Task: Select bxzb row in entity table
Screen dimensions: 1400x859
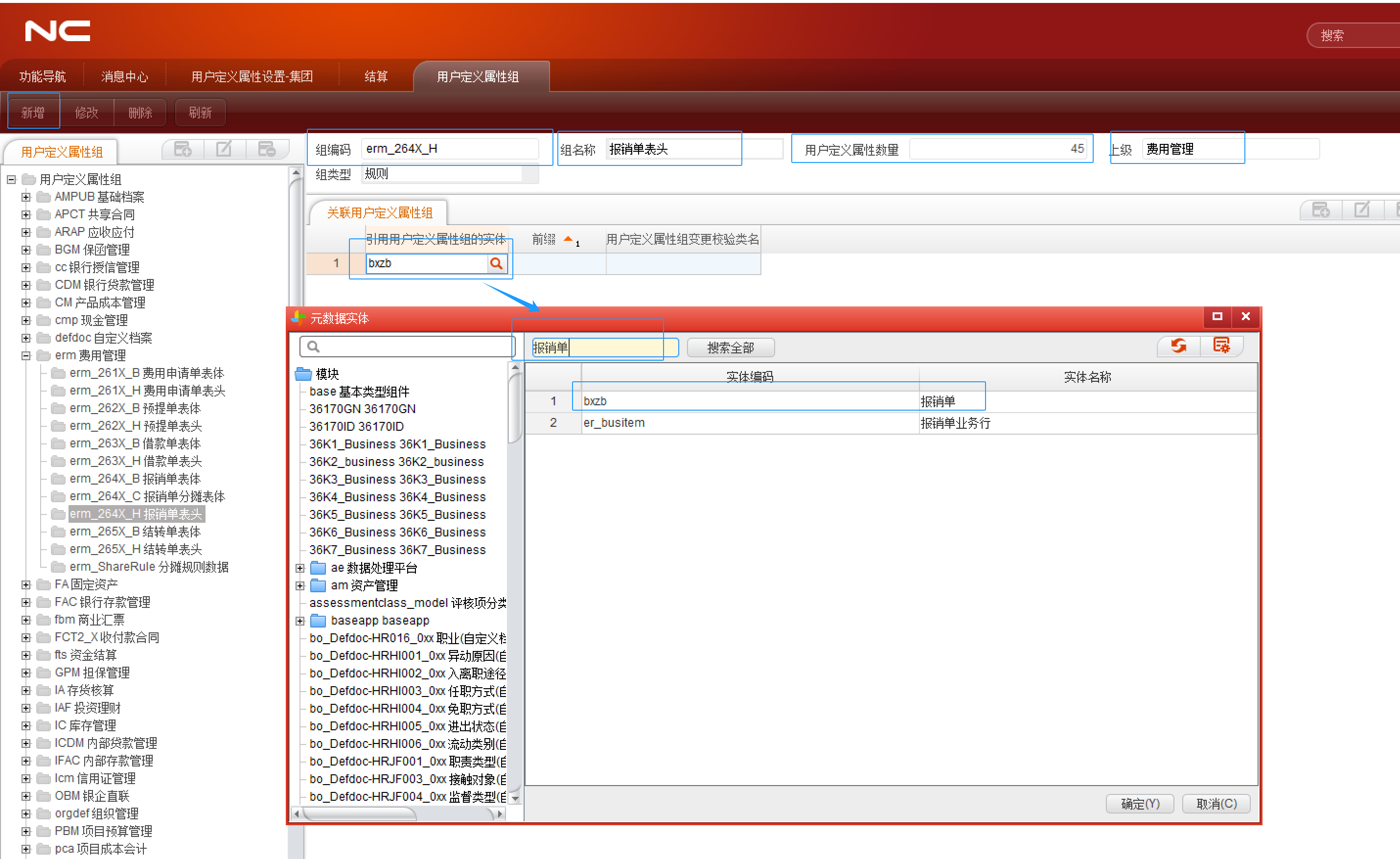Action: click(x=891, y=401)
